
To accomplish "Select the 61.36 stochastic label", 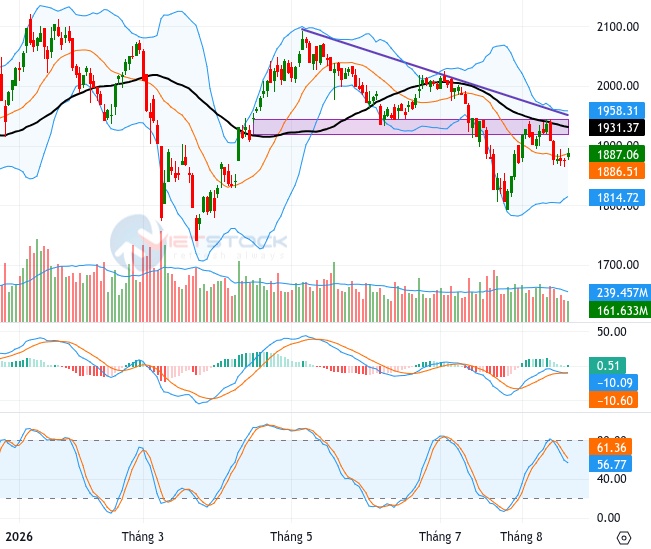I will coord(611,447).
